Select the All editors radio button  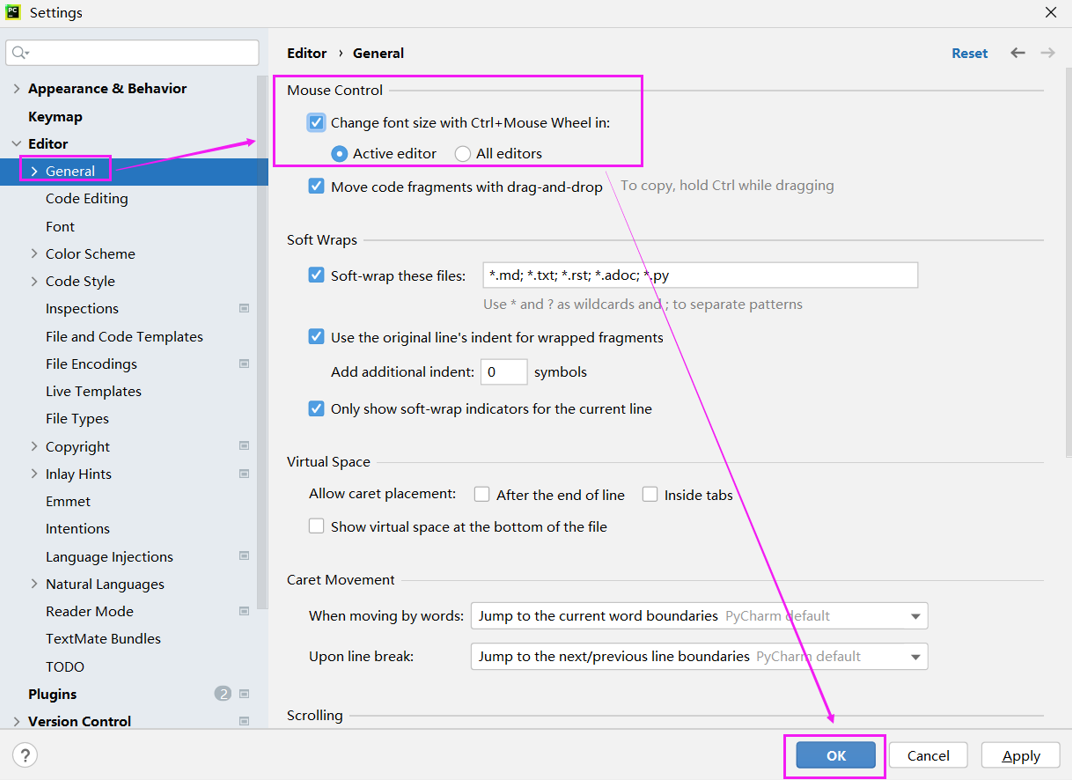(462, 154)
